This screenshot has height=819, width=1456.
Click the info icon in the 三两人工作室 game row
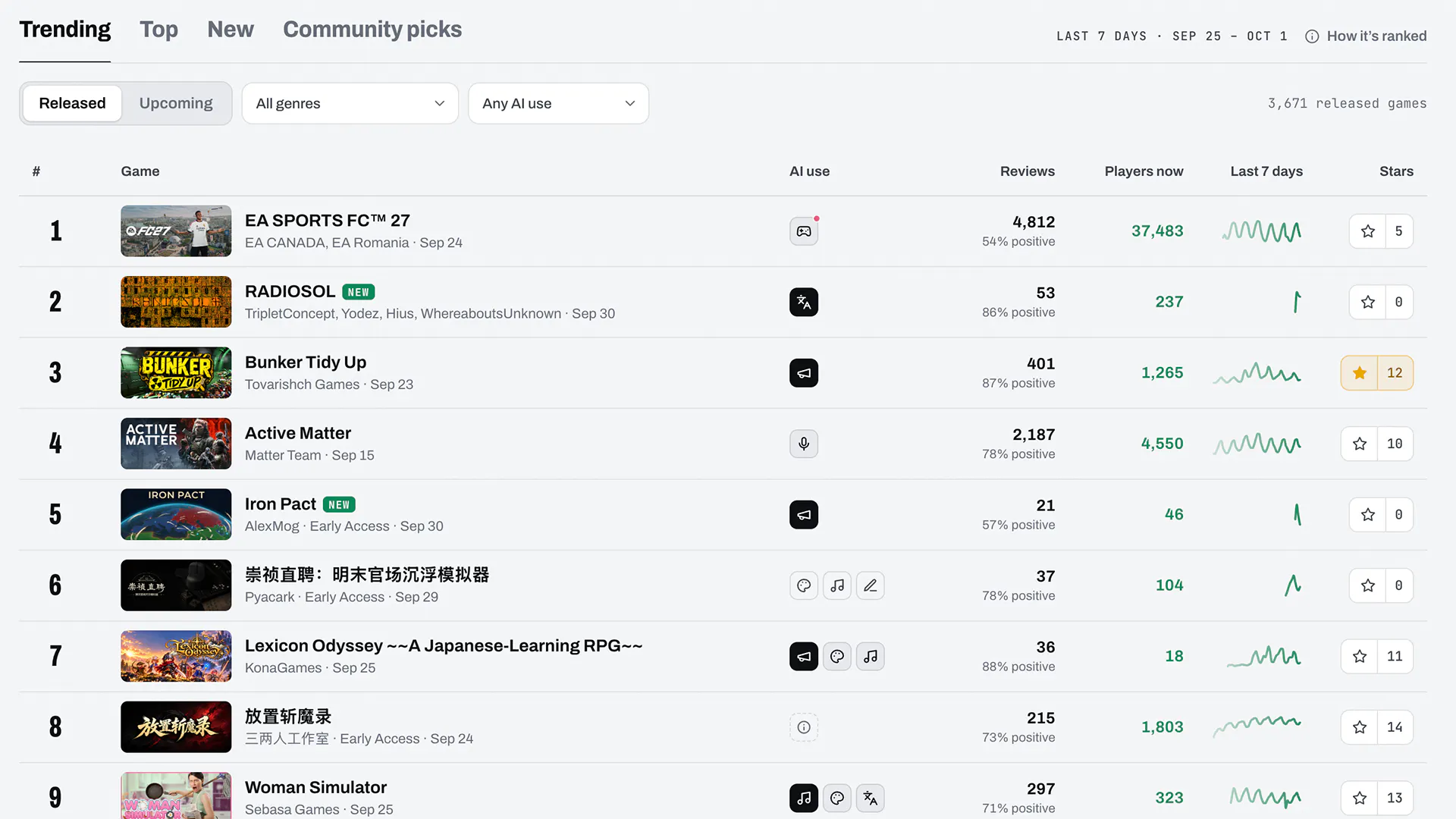coord(804,727)
